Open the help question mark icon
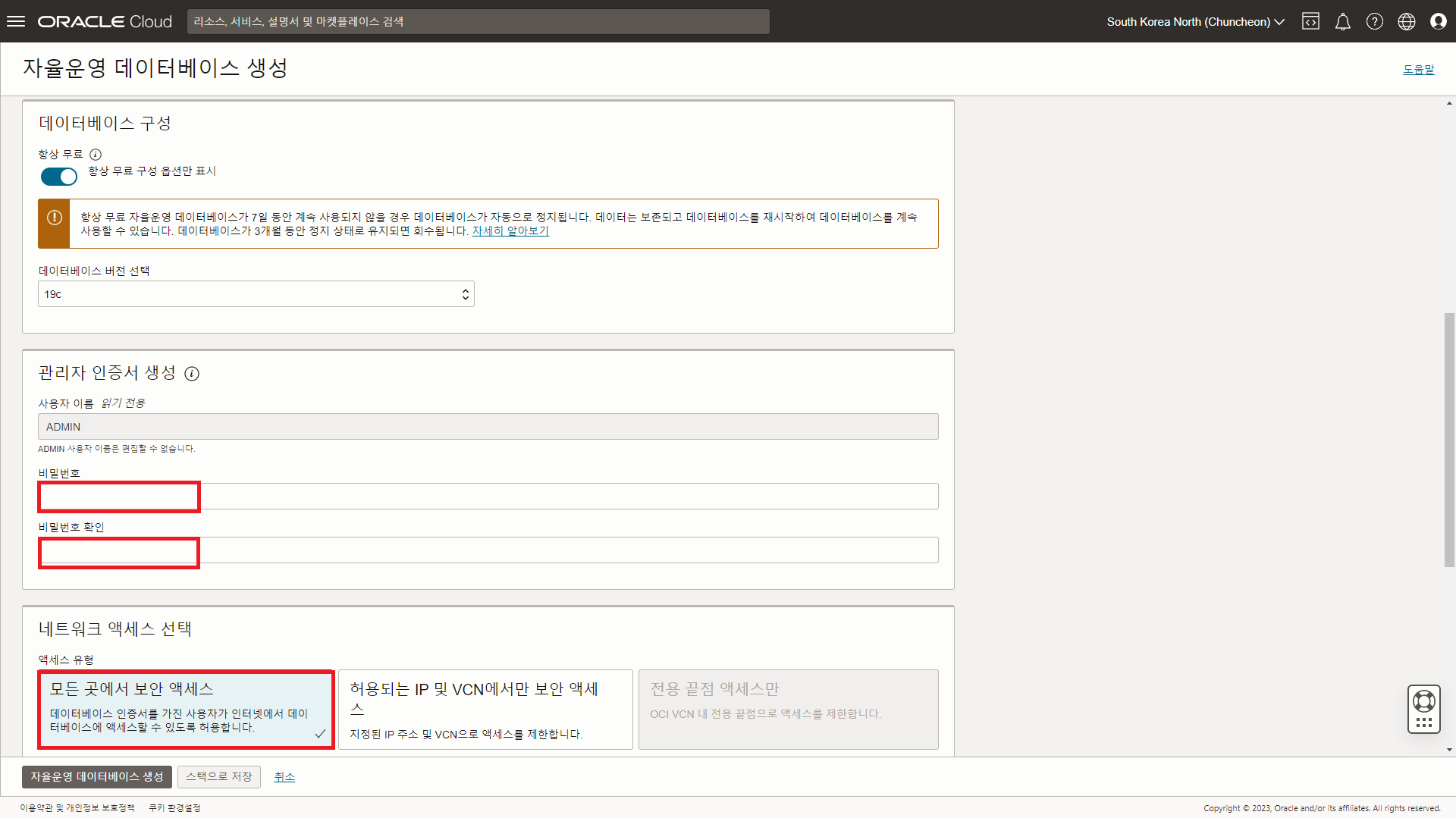 click(x=1374, y=21)
